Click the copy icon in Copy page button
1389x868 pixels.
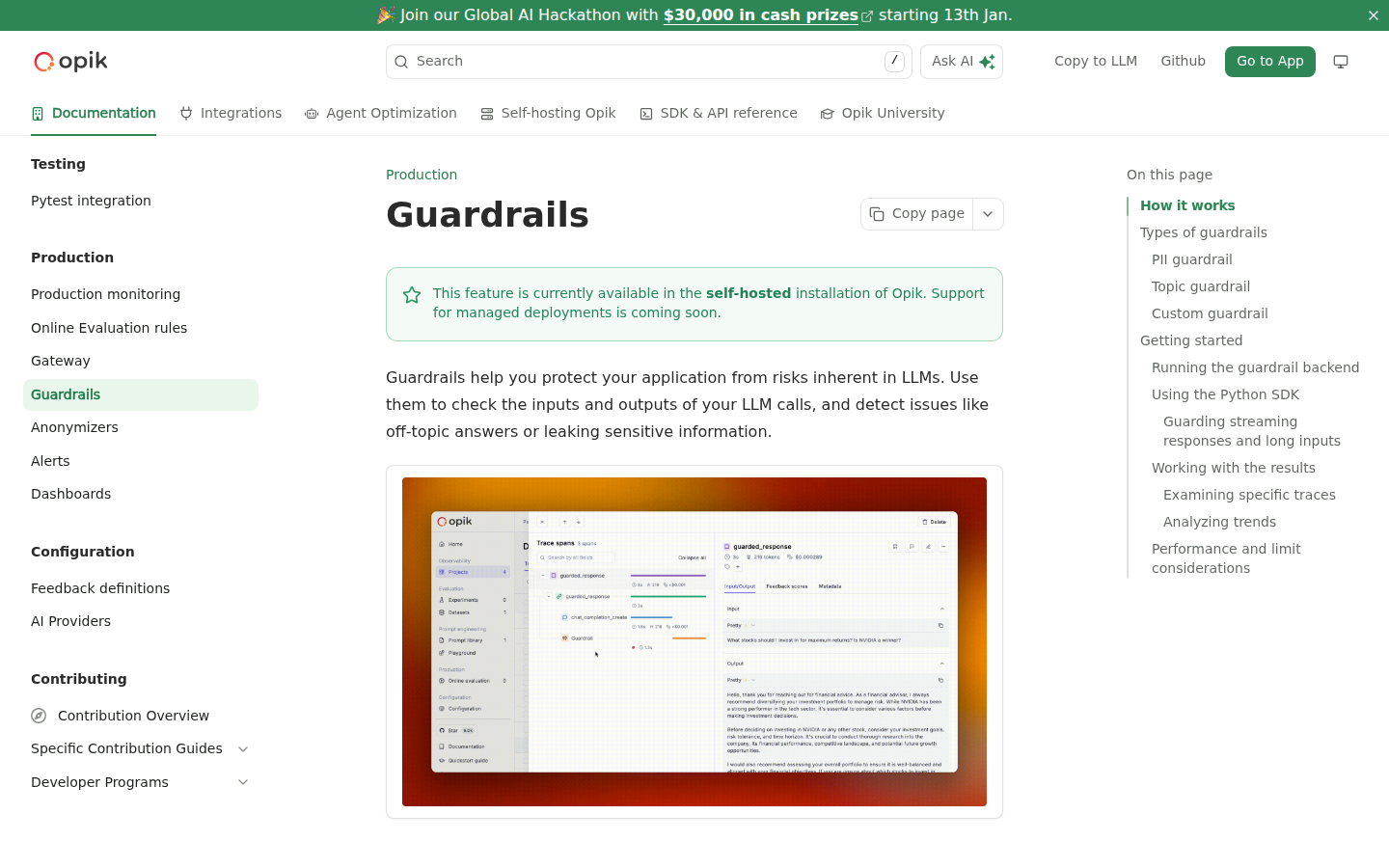tap(877, 214)
